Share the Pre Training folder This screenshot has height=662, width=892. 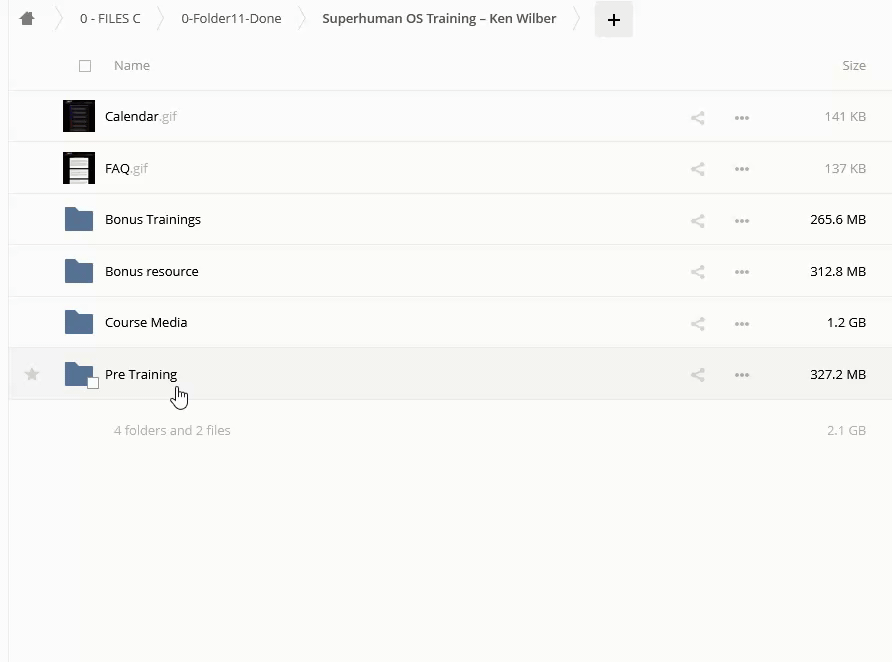point(698,375)
